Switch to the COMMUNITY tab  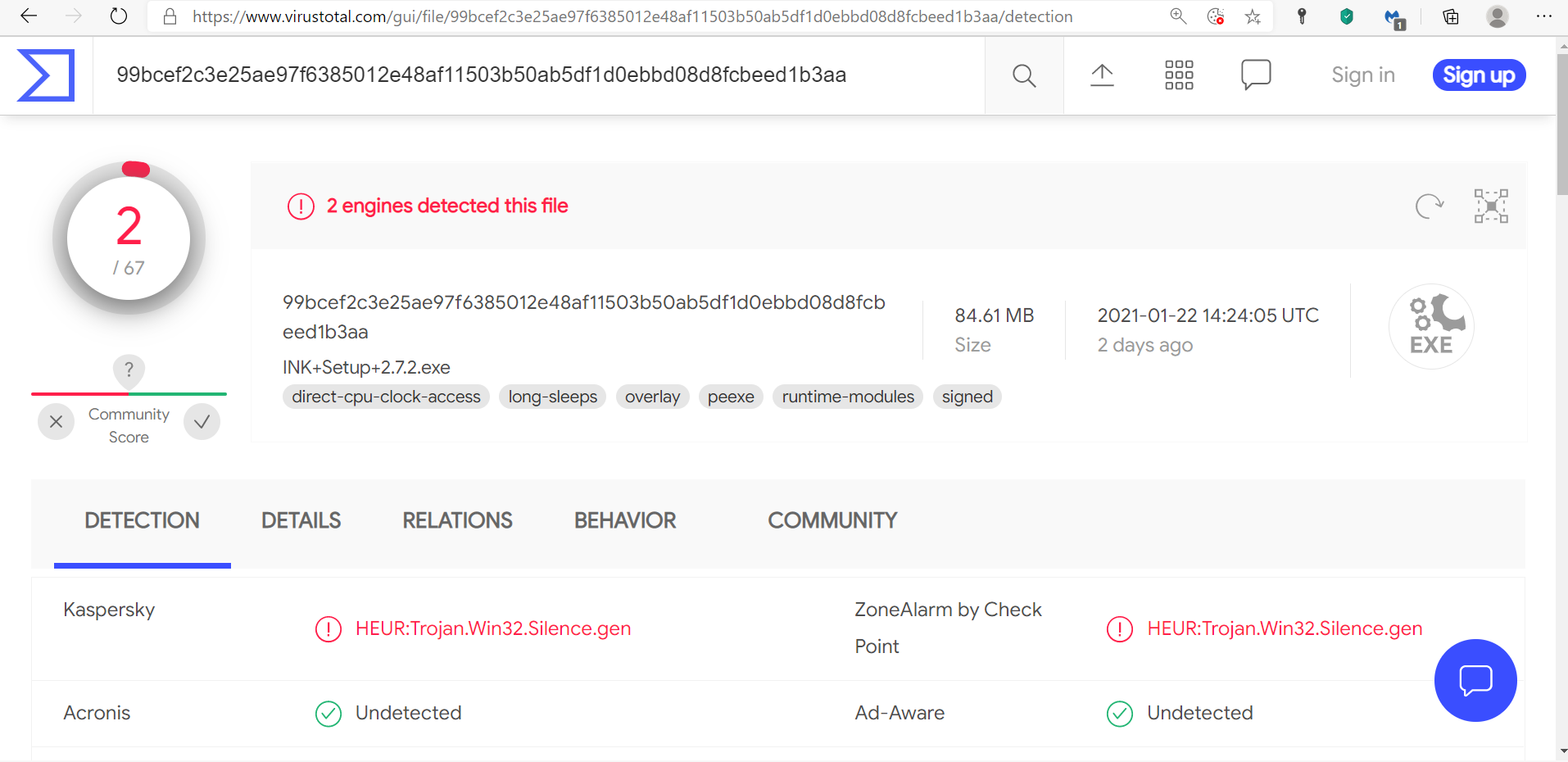point(833,521)
